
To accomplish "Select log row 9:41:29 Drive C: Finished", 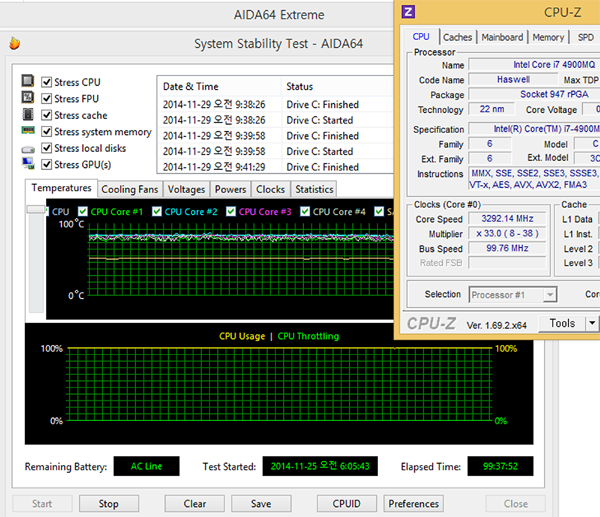I will pos(276,167).
